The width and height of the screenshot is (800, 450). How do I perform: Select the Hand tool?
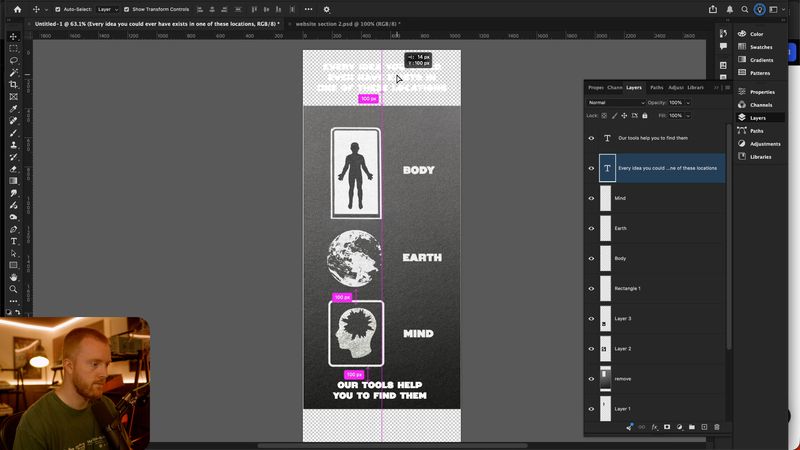pyautogui.click(x=14, y=277)
